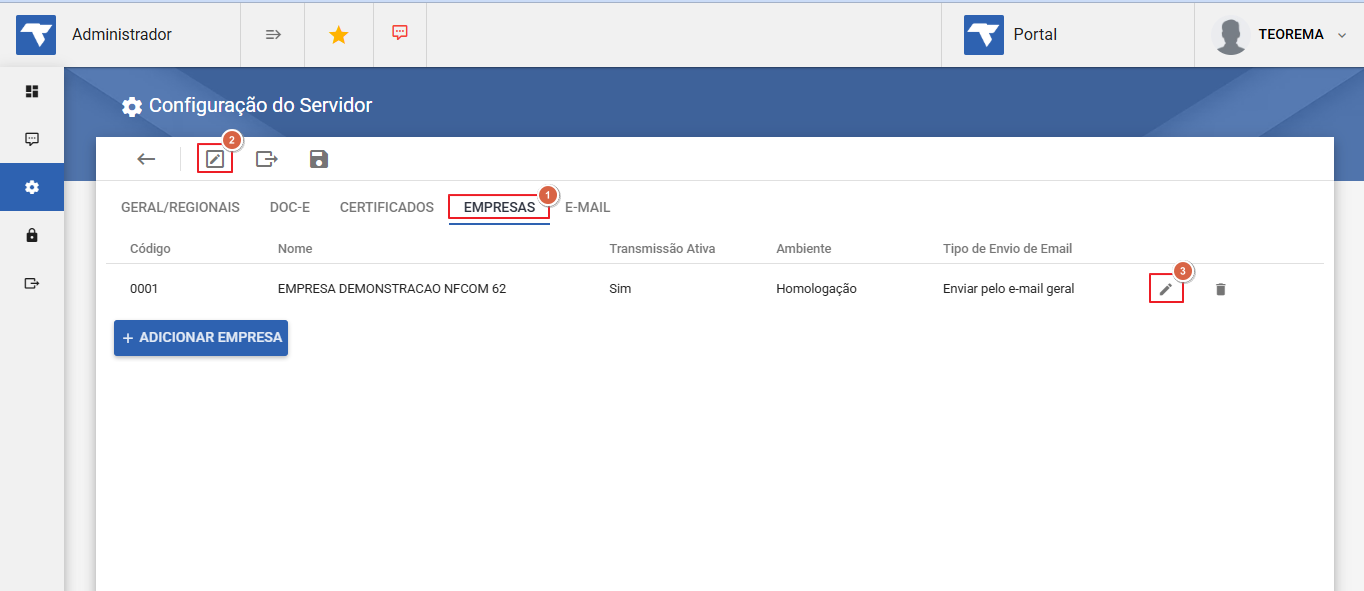
Task: Save configuration with floppy disk icon
Action: tap(319, 159)
